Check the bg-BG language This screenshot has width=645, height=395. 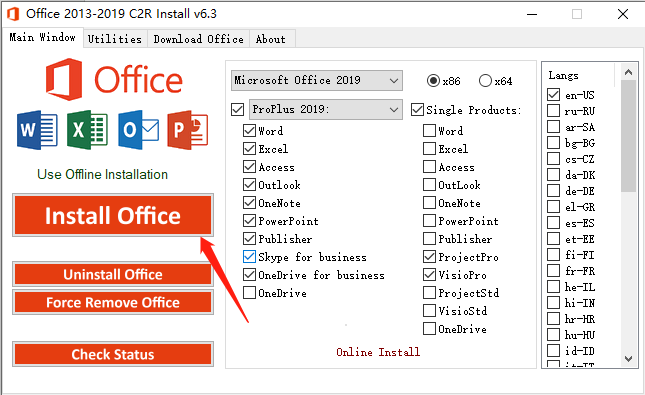pos(554,143)
